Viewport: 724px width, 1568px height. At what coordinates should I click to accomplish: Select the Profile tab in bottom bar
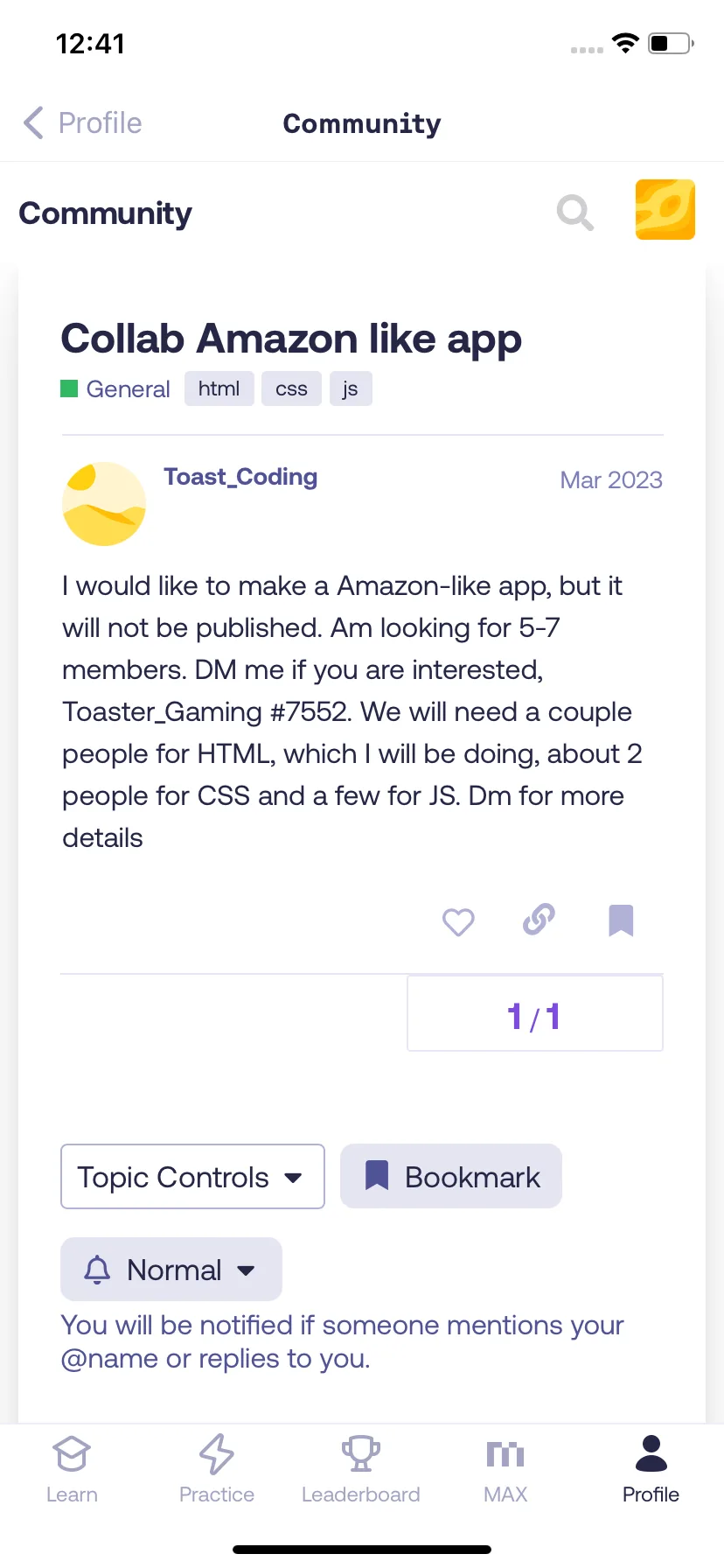click(x=651, y=1470)
